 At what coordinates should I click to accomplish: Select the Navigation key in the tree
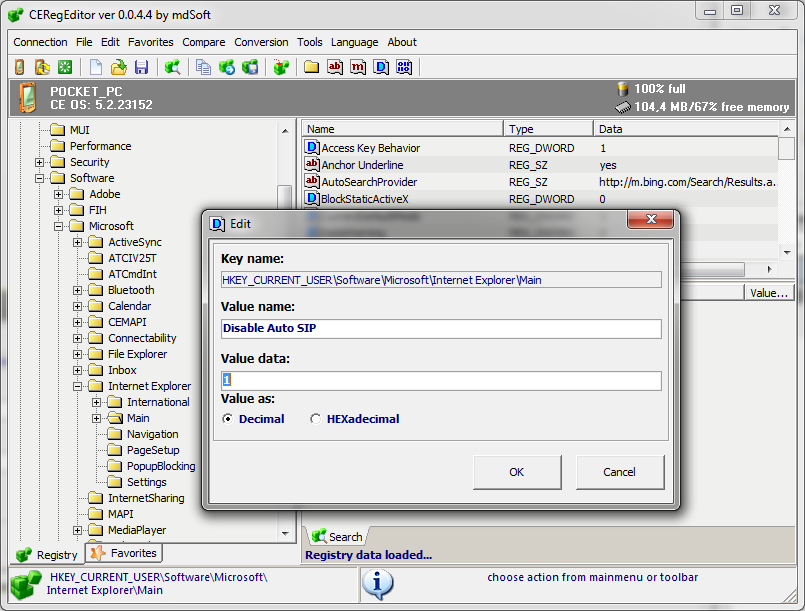coord(152,434)
